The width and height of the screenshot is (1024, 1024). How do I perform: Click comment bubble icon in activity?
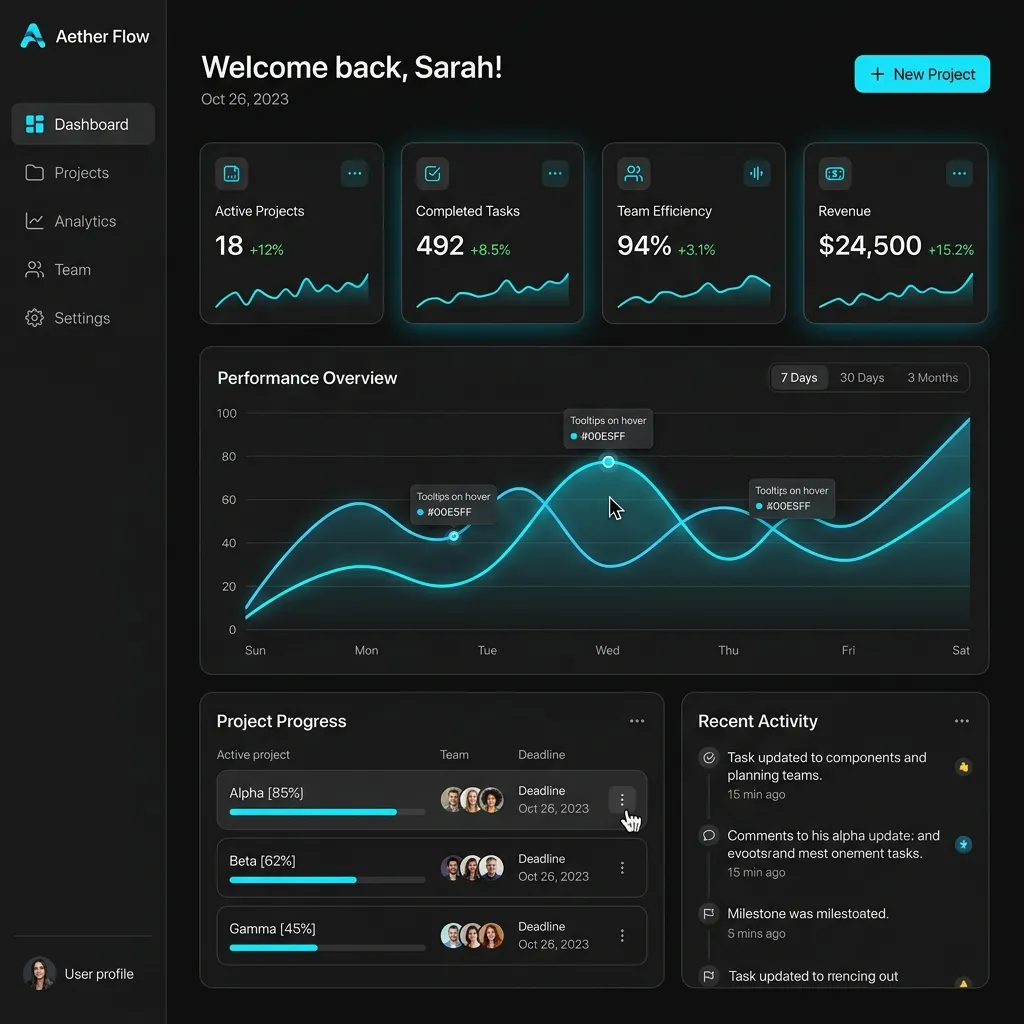click(709, 835)
